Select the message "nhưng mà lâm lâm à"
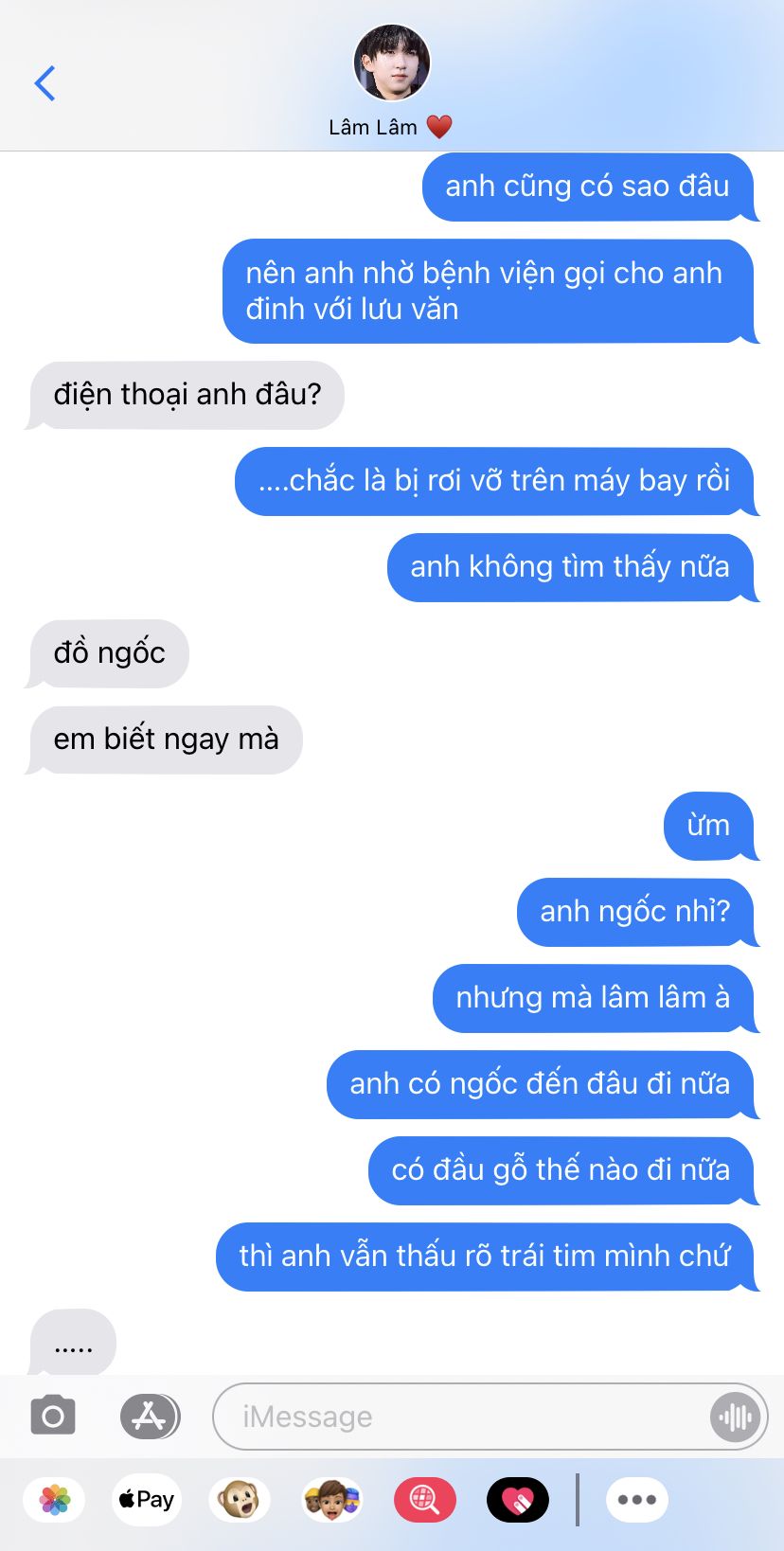The height and width of the screenshot is (1551, 784). tap(594, 998)
